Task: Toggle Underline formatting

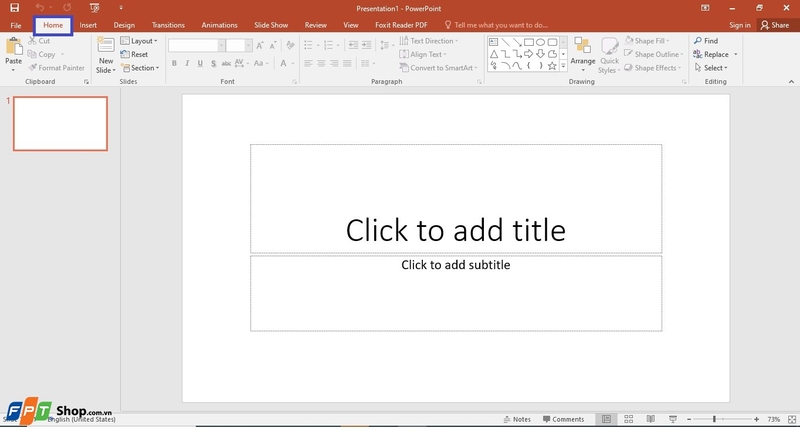Action: 200,63
